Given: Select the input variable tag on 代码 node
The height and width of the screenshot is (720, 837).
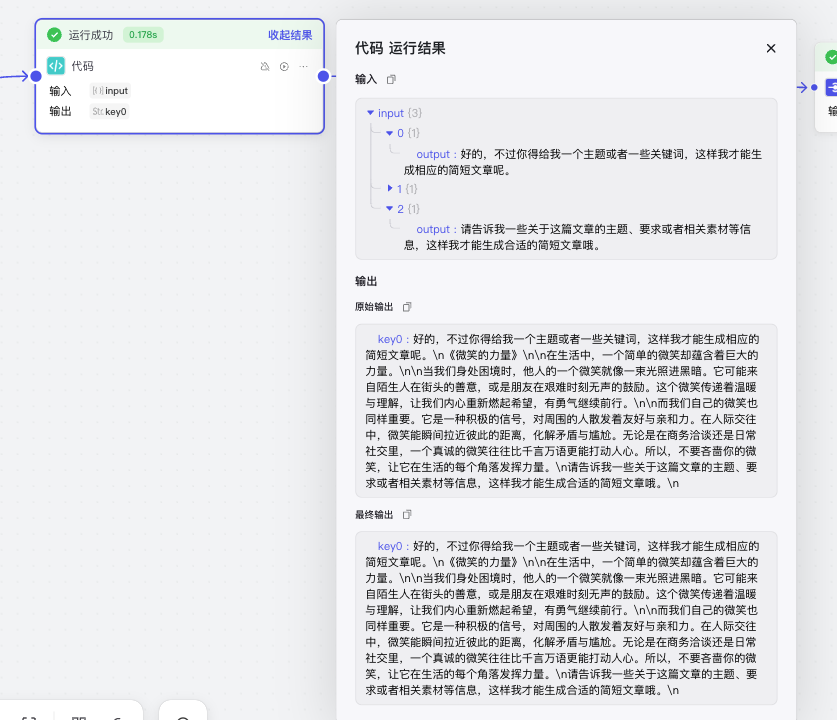Looking at the screenshot, I should pos(110,91).
